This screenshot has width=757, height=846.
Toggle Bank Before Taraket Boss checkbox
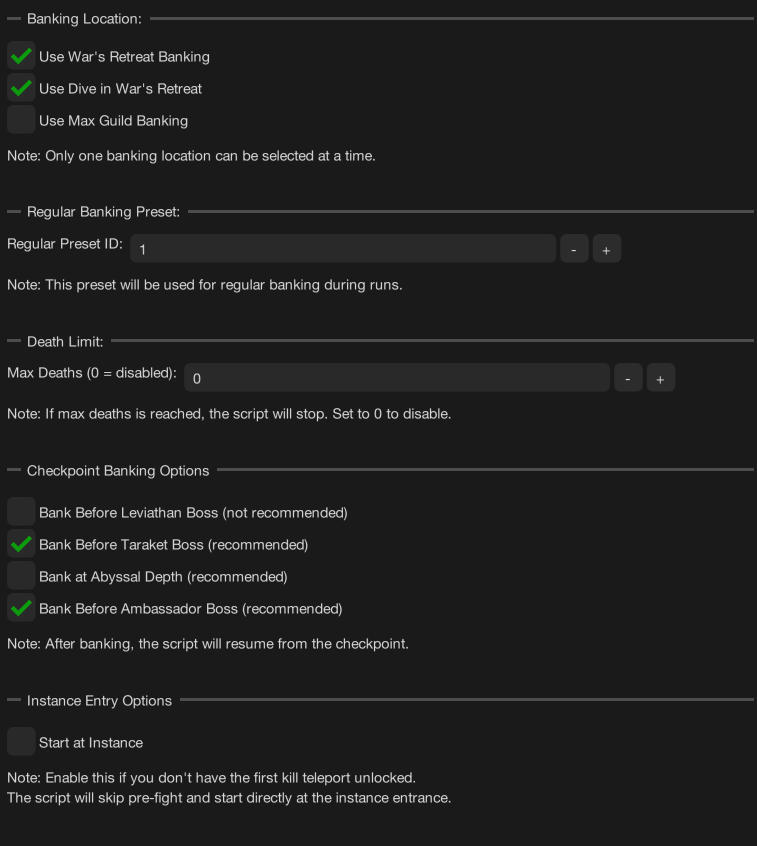tap(21, 545)
